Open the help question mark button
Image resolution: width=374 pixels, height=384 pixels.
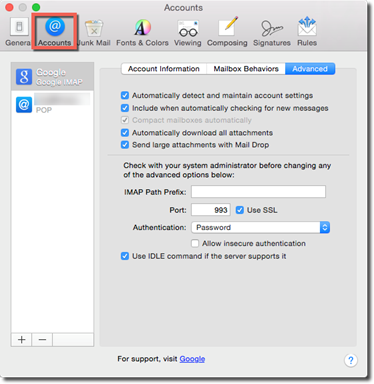click(x=351, y=360)
